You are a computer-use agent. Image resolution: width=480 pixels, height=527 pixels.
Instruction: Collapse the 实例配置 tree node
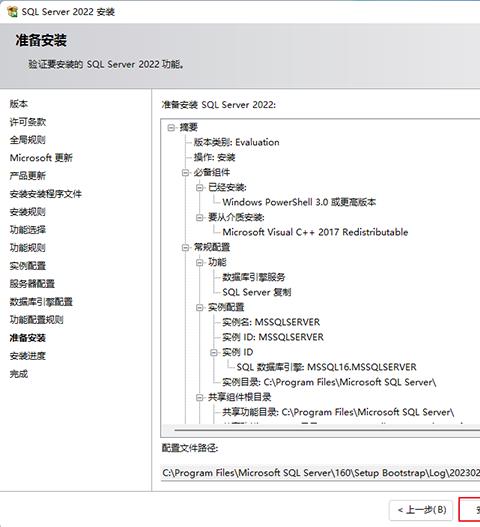pos(200,307)
